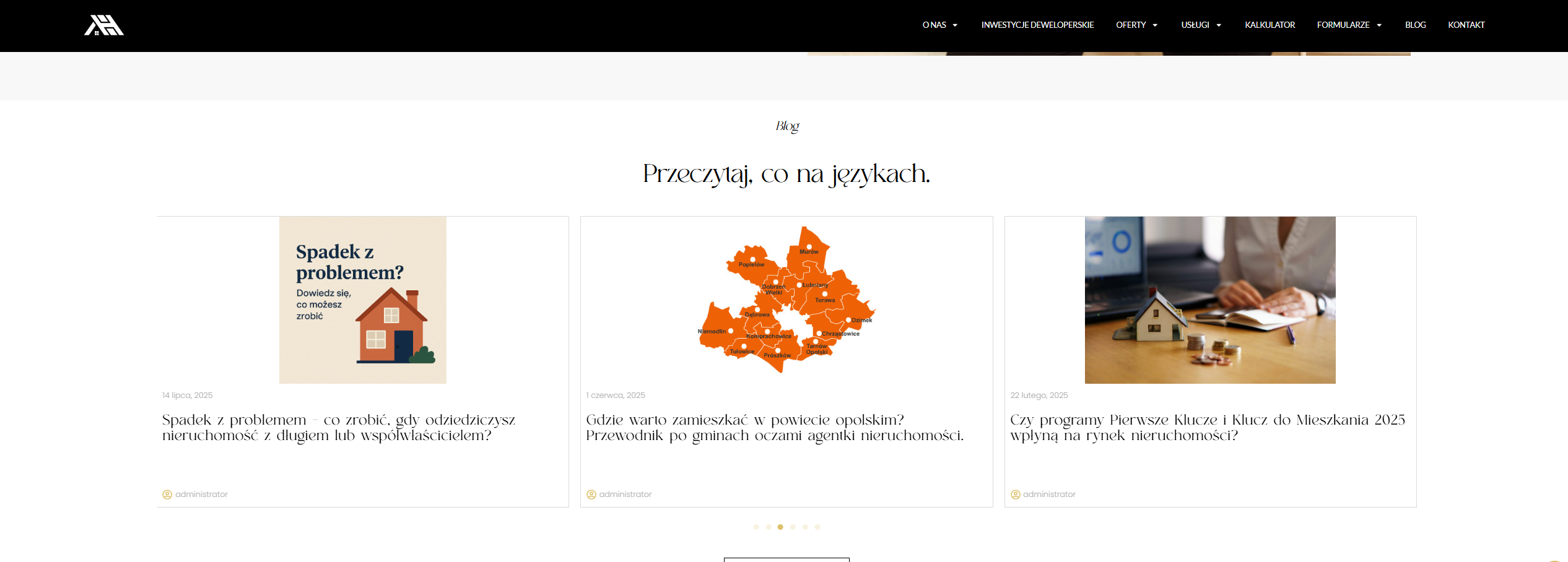Click author icon on powiat opolski card

[x=591, y=495]
